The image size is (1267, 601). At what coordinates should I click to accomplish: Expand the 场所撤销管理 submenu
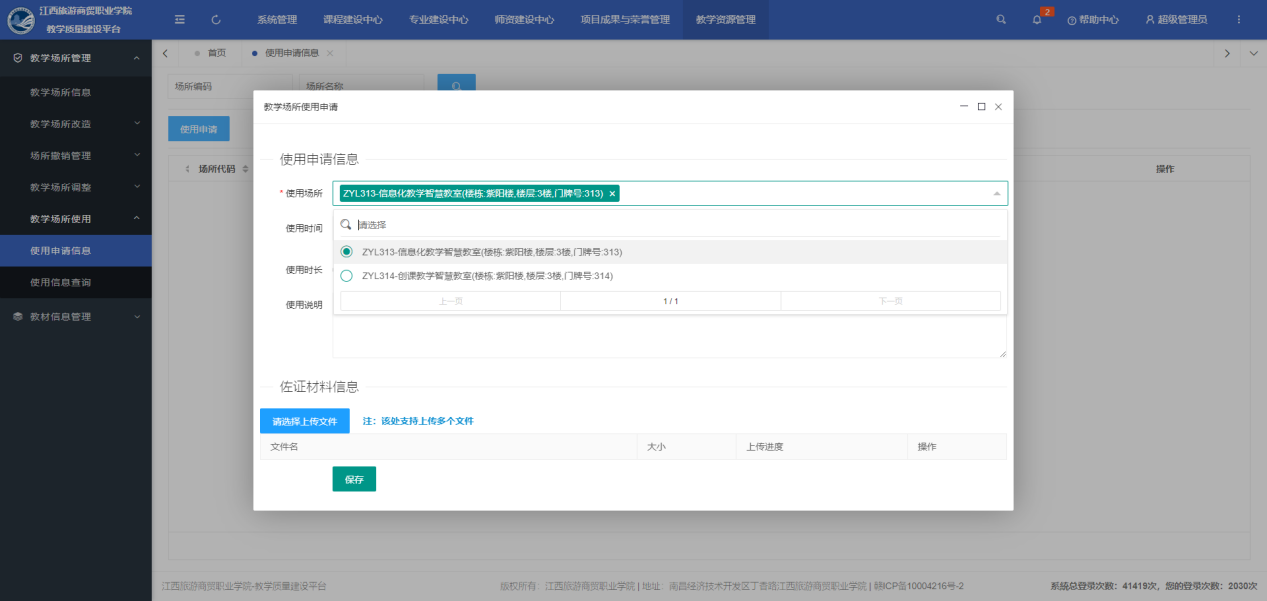(137, 155)
